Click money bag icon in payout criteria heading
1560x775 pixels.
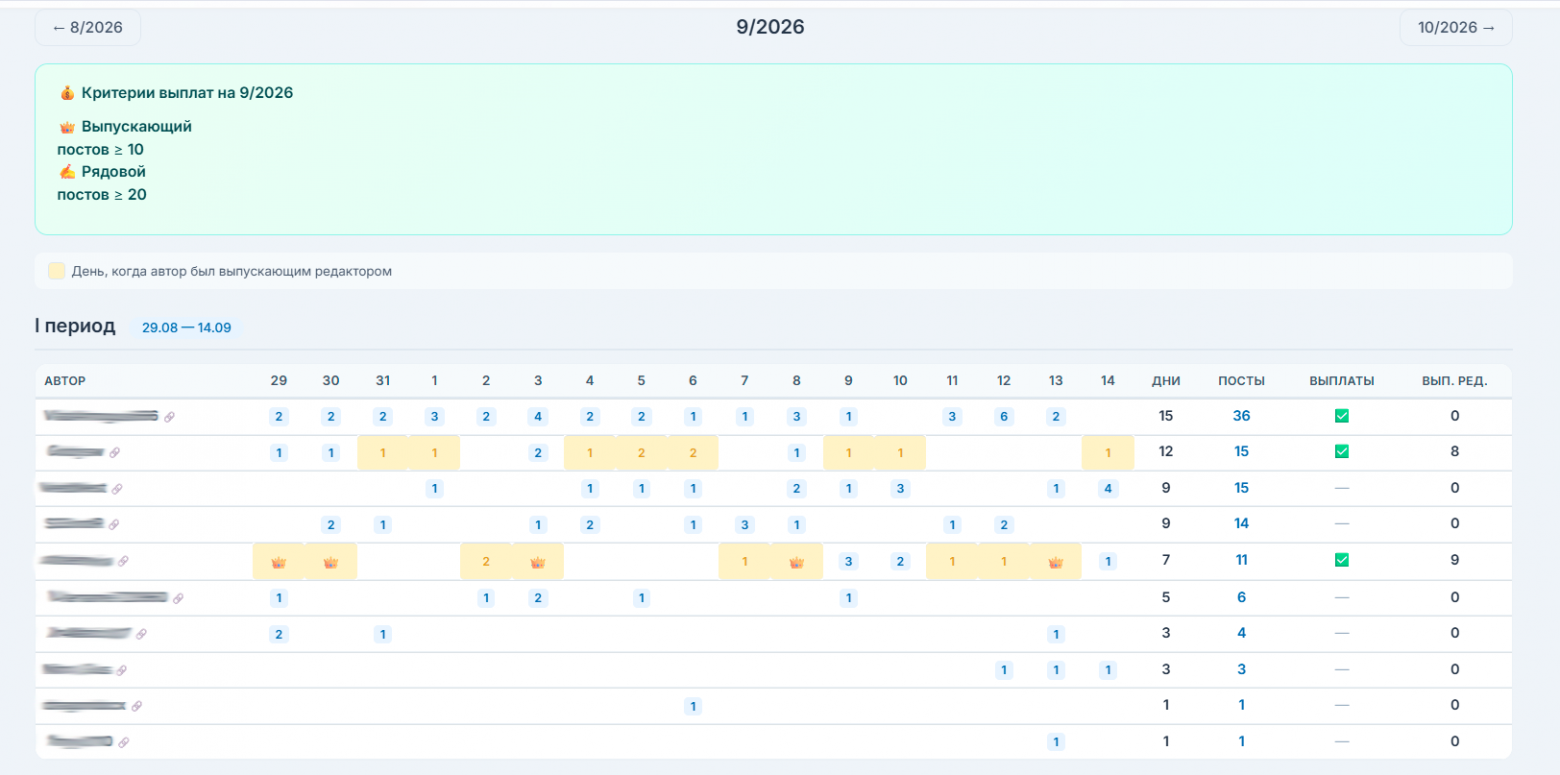(67, 93)
